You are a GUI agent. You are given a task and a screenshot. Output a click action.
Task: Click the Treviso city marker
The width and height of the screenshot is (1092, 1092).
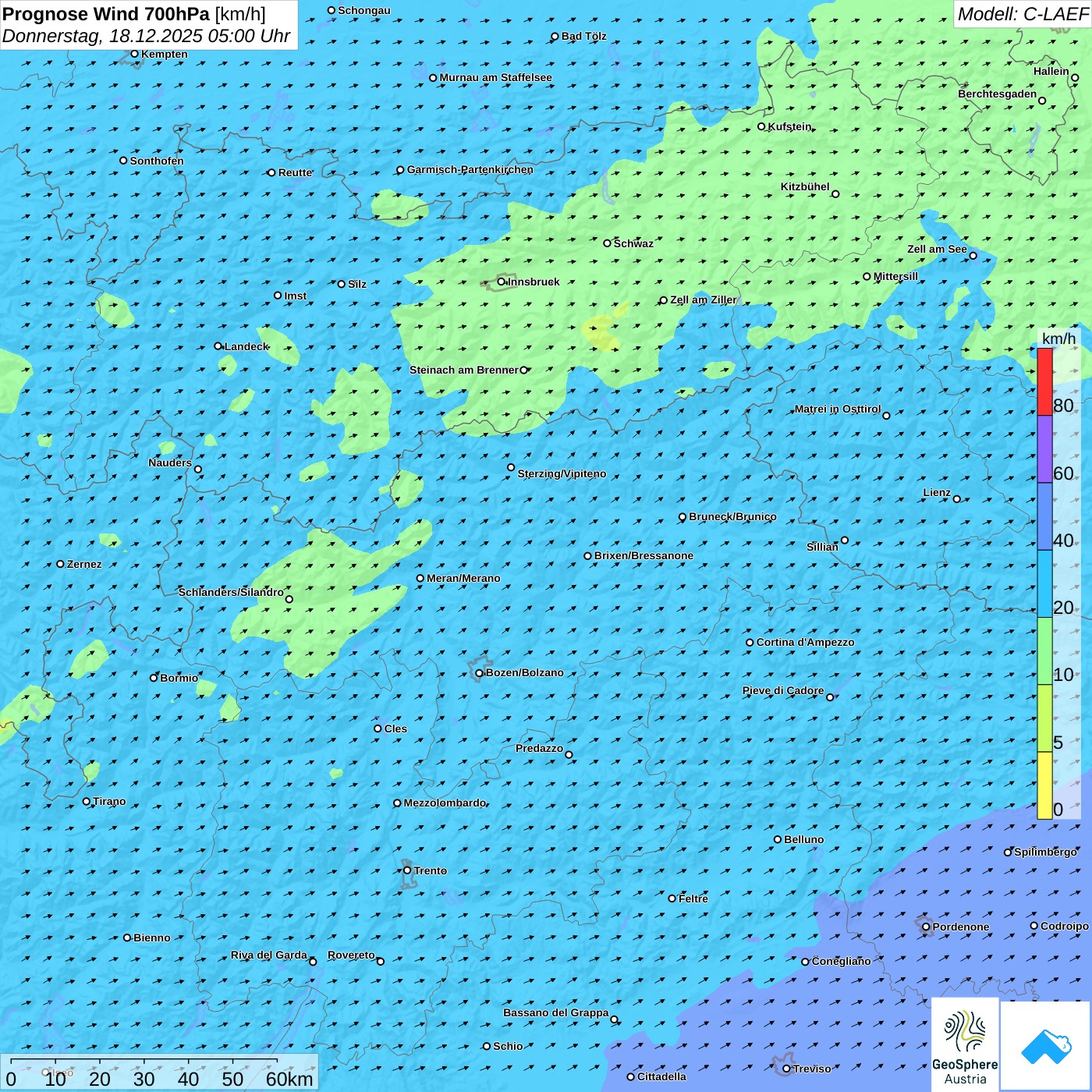click(x=787, y=1069)
